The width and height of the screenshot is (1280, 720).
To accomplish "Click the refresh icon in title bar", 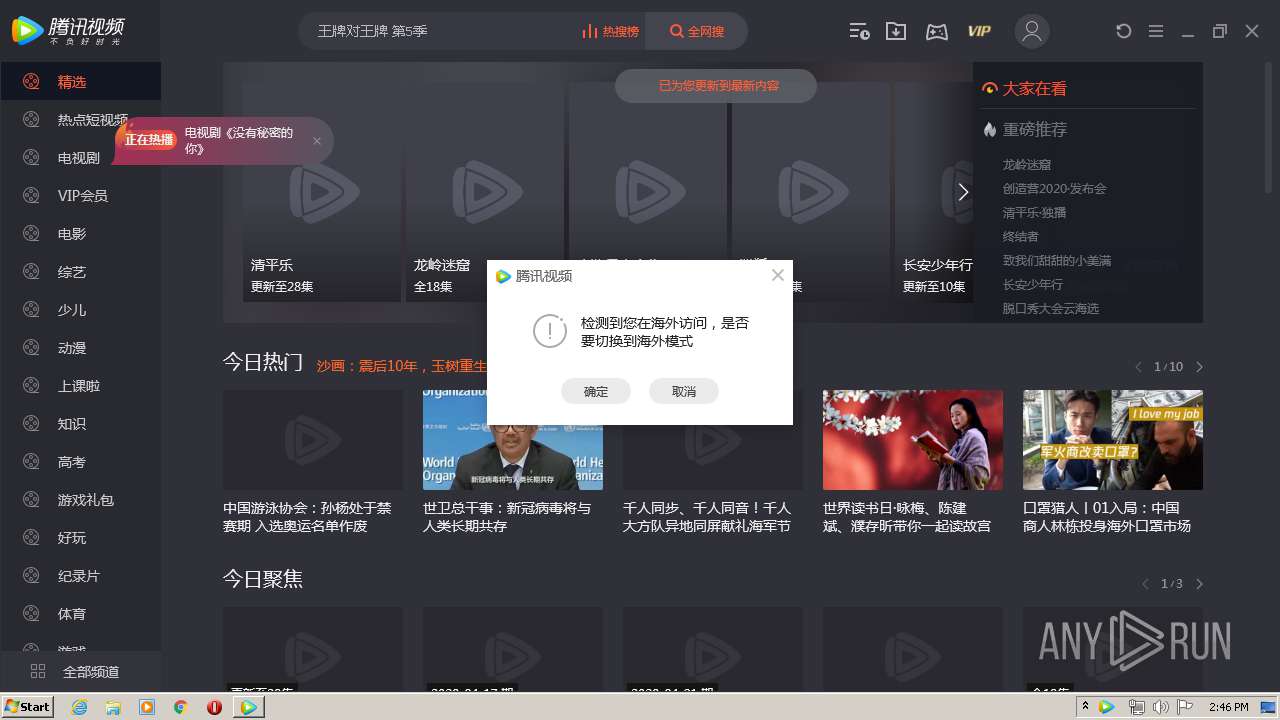I will pyautogui.click(x=1123, y=31).
